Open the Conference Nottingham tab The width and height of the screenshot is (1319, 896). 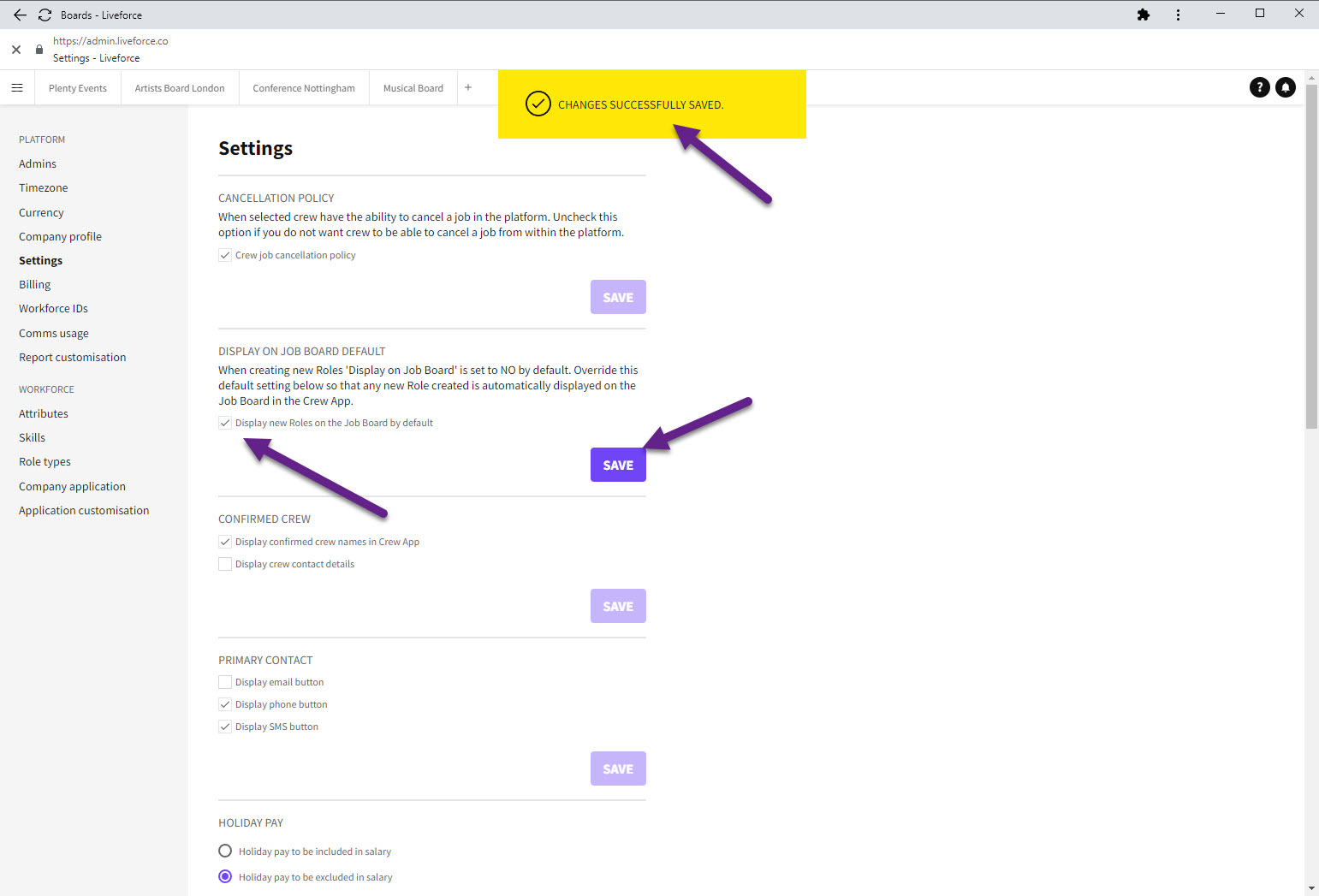point(304,88)
